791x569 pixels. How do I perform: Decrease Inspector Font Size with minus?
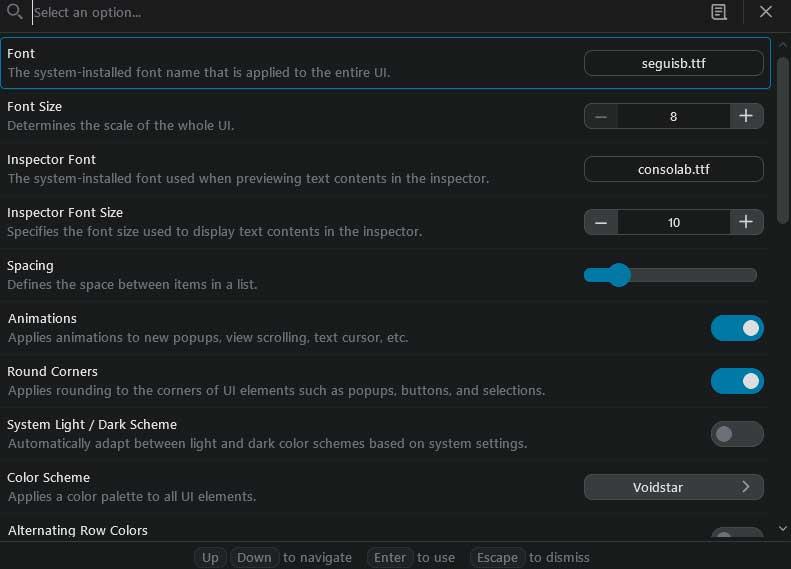tap(601, 222)
